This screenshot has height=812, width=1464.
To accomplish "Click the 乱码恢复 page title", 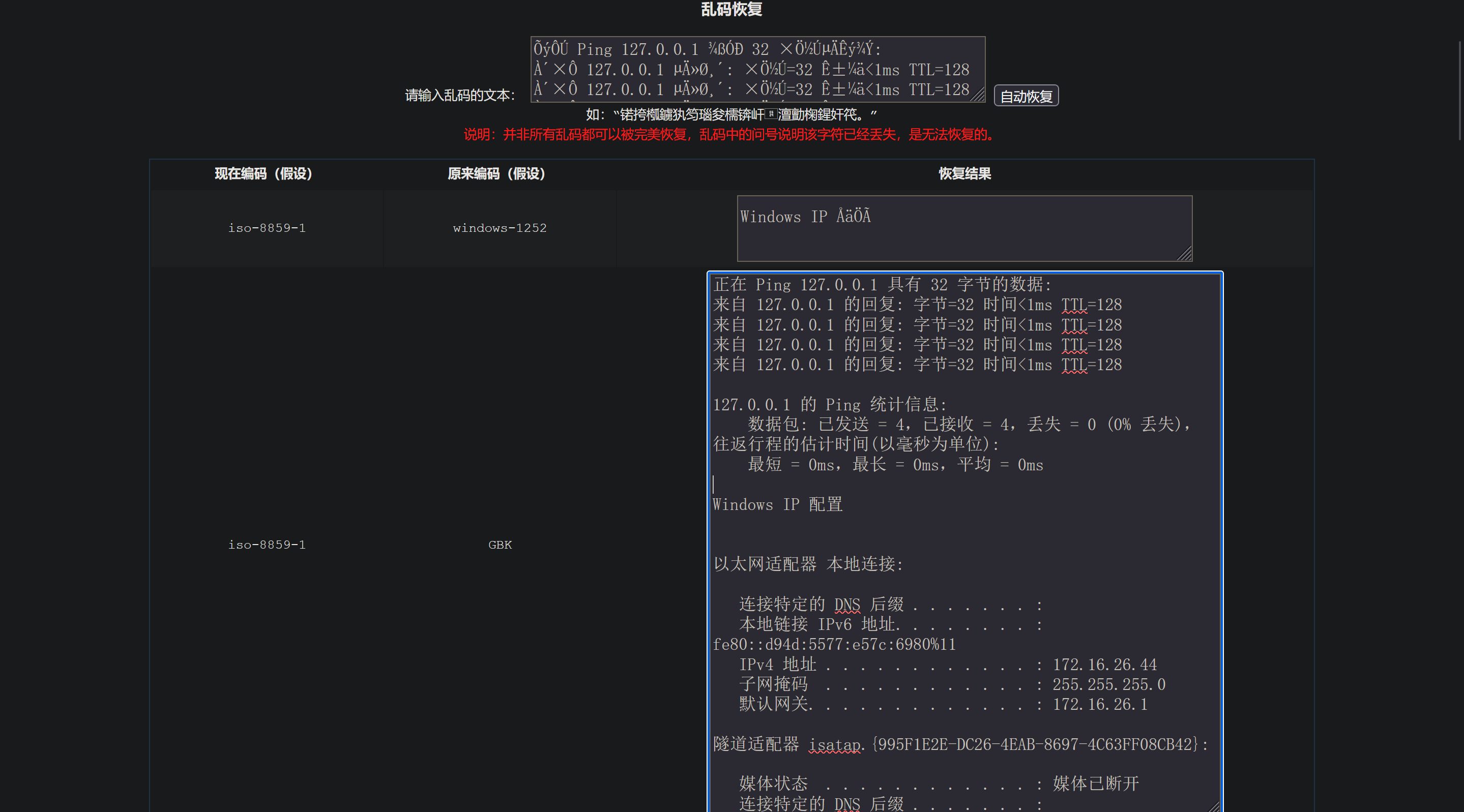I will click(x=731, y=9).
